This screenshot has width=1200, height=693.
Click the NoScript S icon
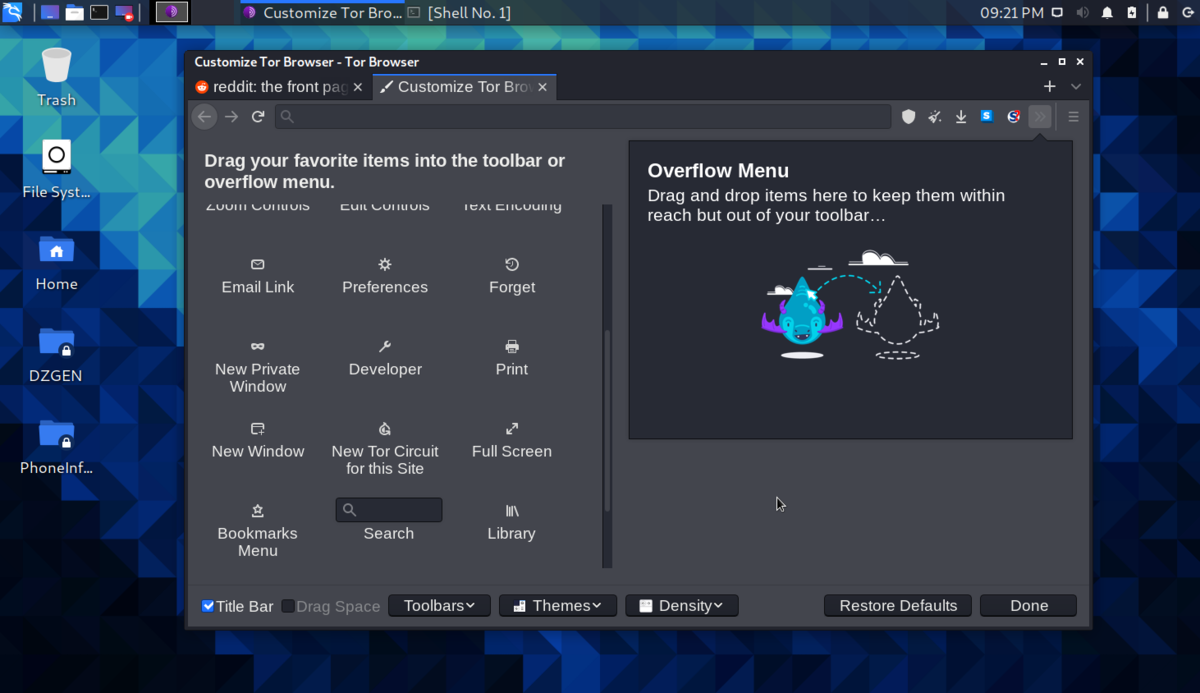click(x=1013, y=117)
